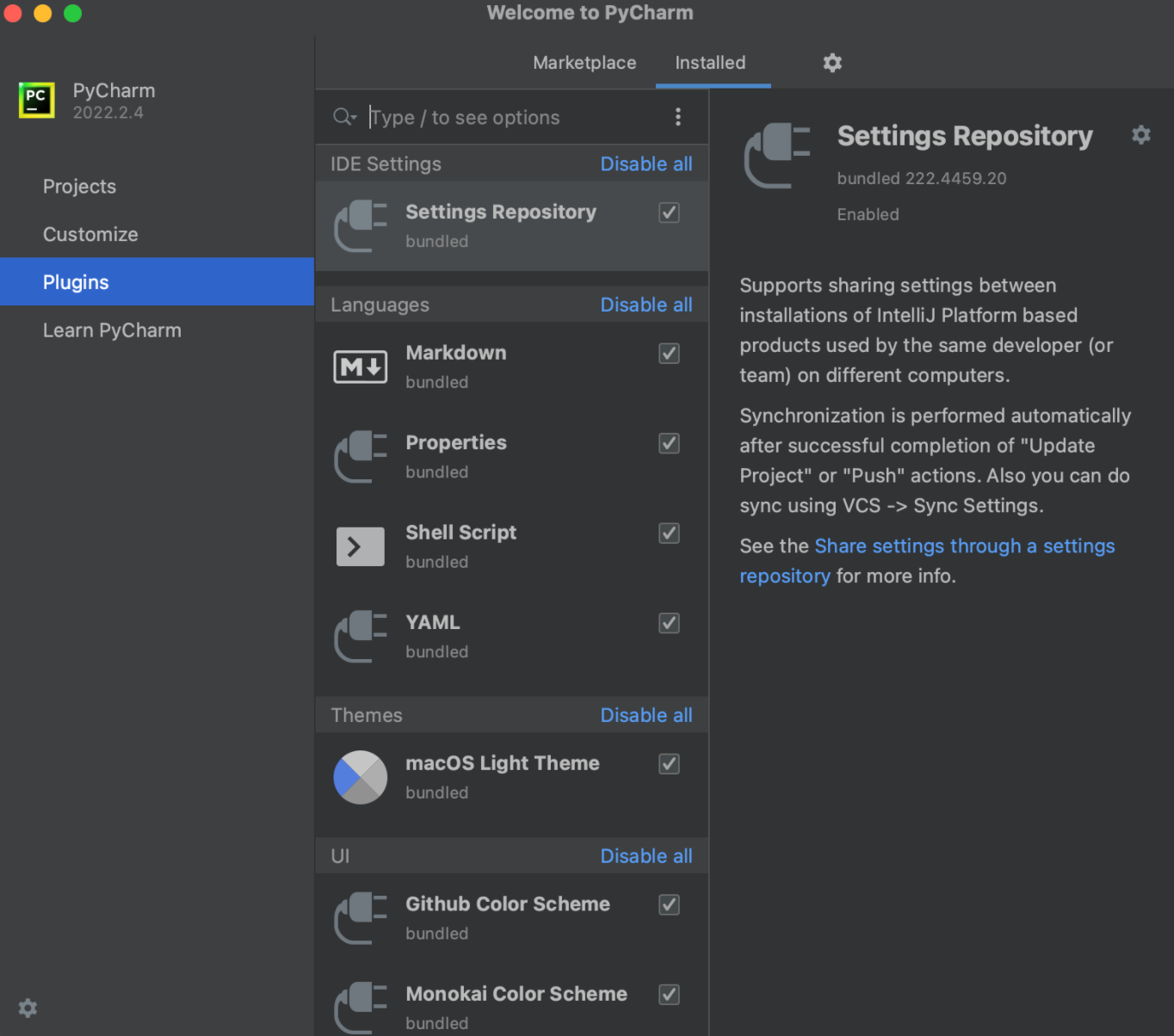Disable all Languages plugins
This screenshot has width=1174, height=1036.
646,305
